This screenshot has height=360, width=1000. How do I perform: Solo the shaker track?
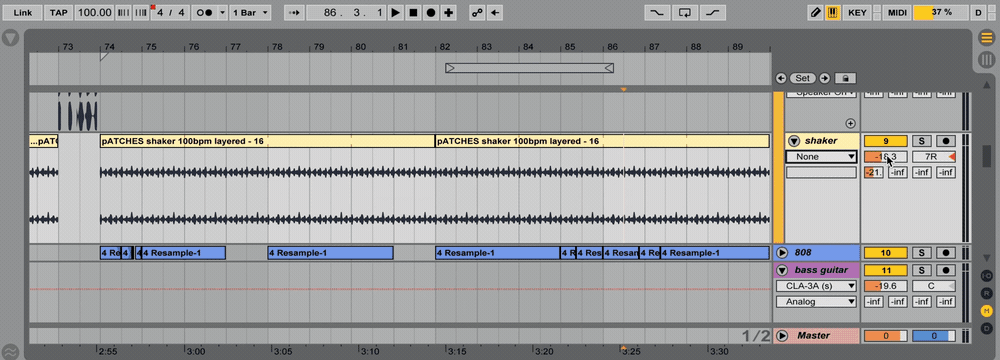(921, 141)
